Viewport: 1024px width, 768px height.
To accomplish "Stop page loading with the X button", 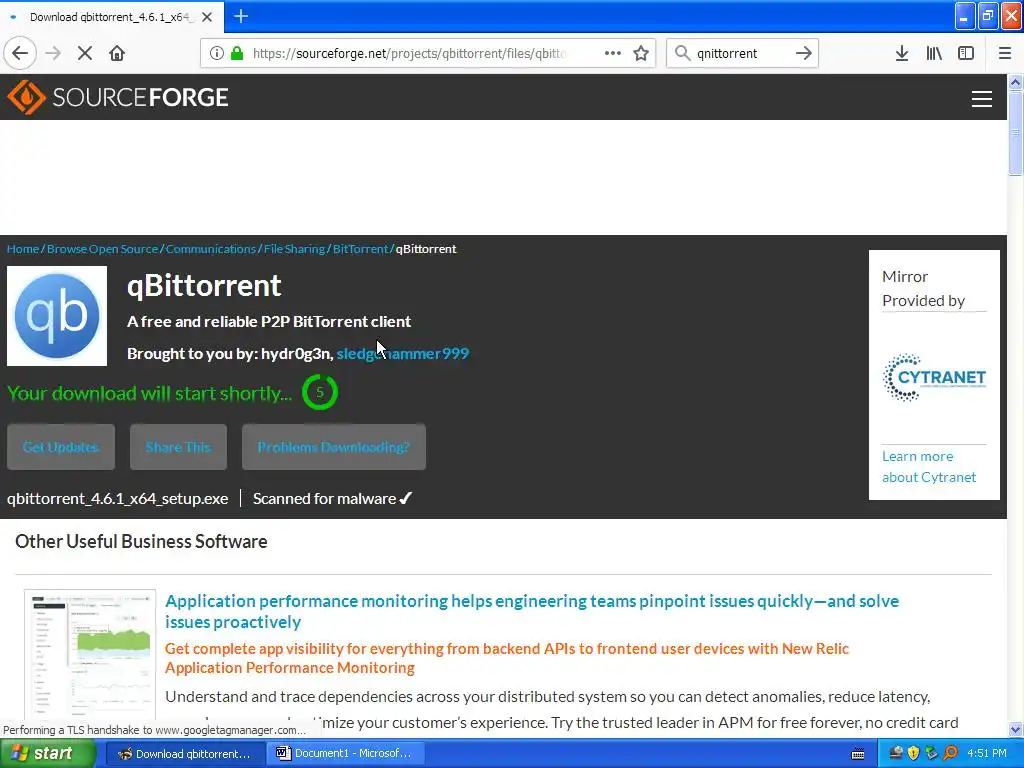I will (x=84, y=53).
